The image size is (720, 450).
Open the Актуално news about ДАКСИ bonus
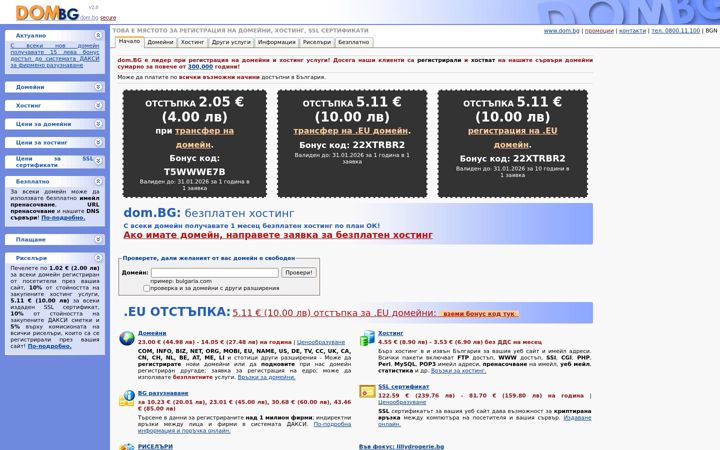55,56
